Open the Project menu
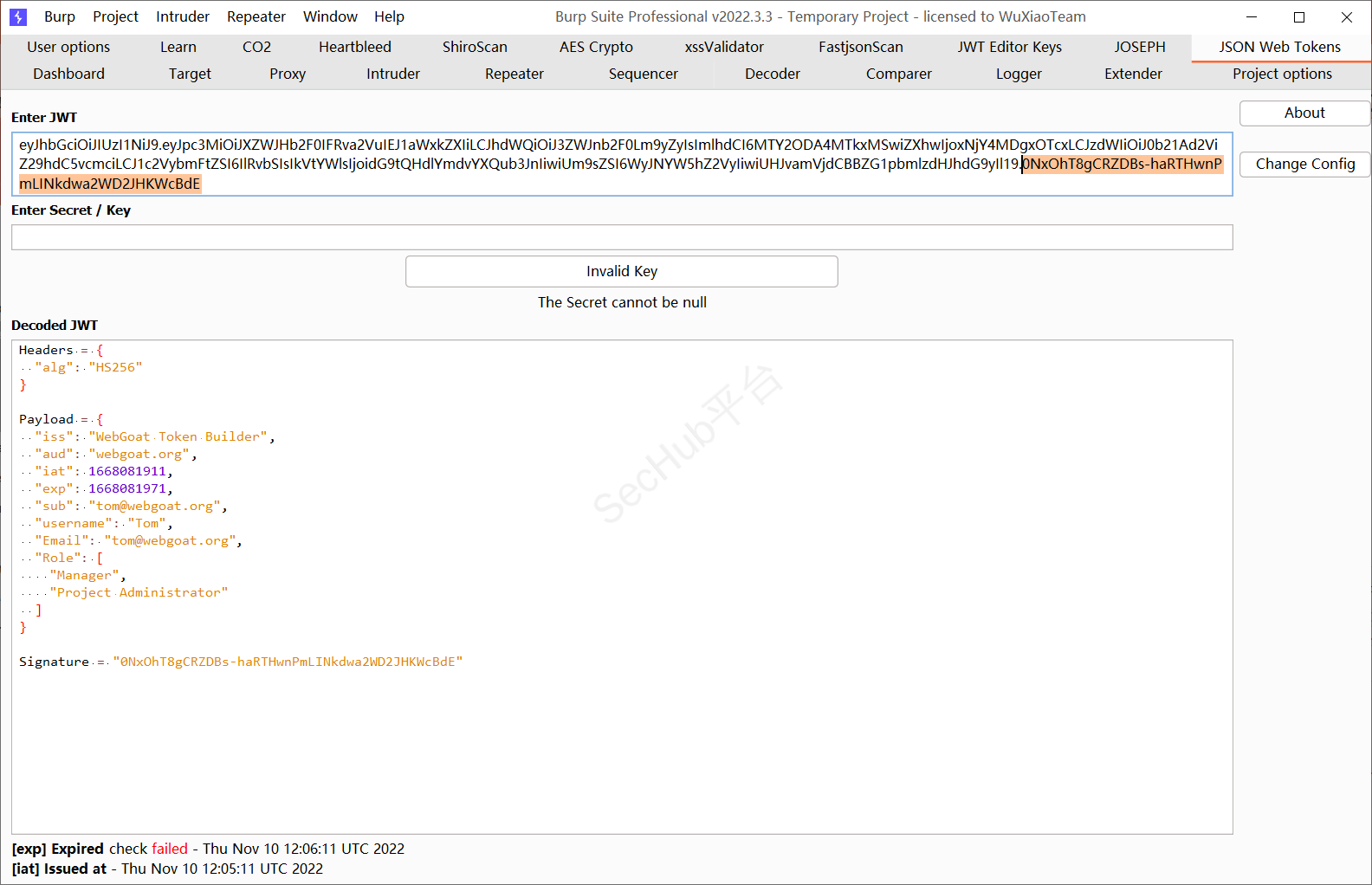Screen dimensions: 1372x885 [x=115, y=16]
